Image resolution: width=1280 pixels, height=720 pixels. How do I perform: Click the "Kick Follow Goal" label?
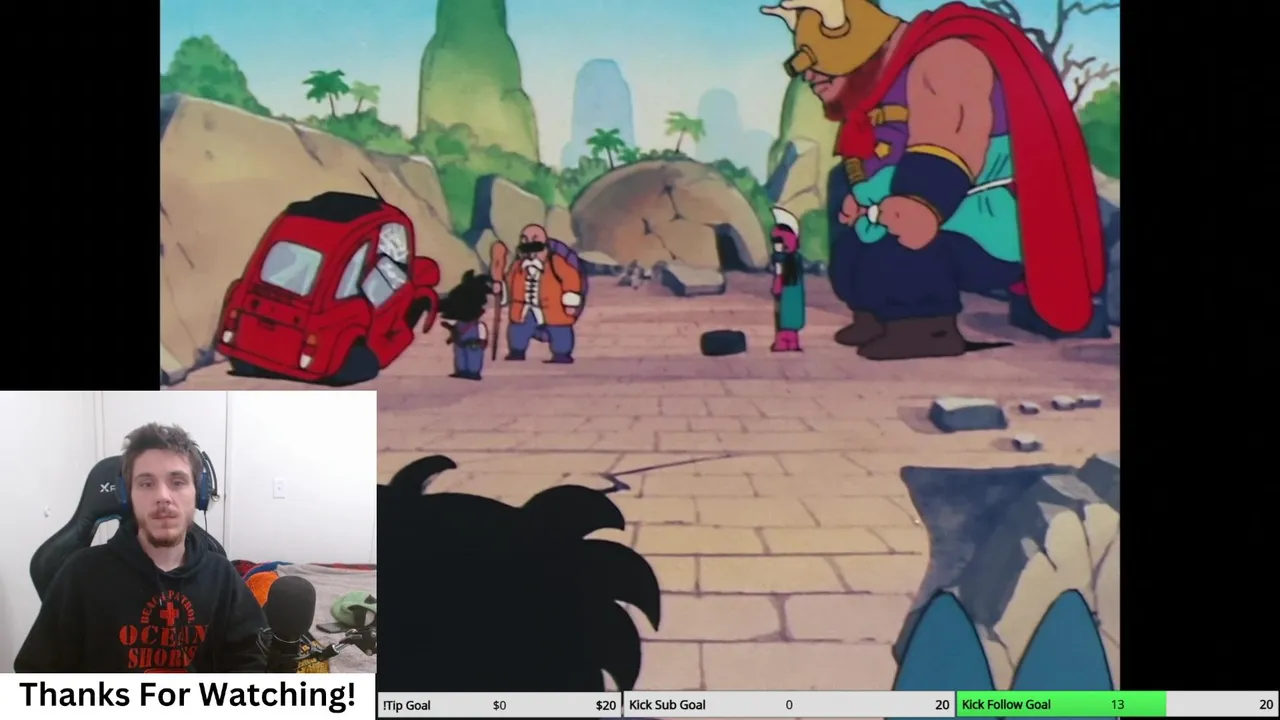pyautogui.click(x=1006, y=705)
